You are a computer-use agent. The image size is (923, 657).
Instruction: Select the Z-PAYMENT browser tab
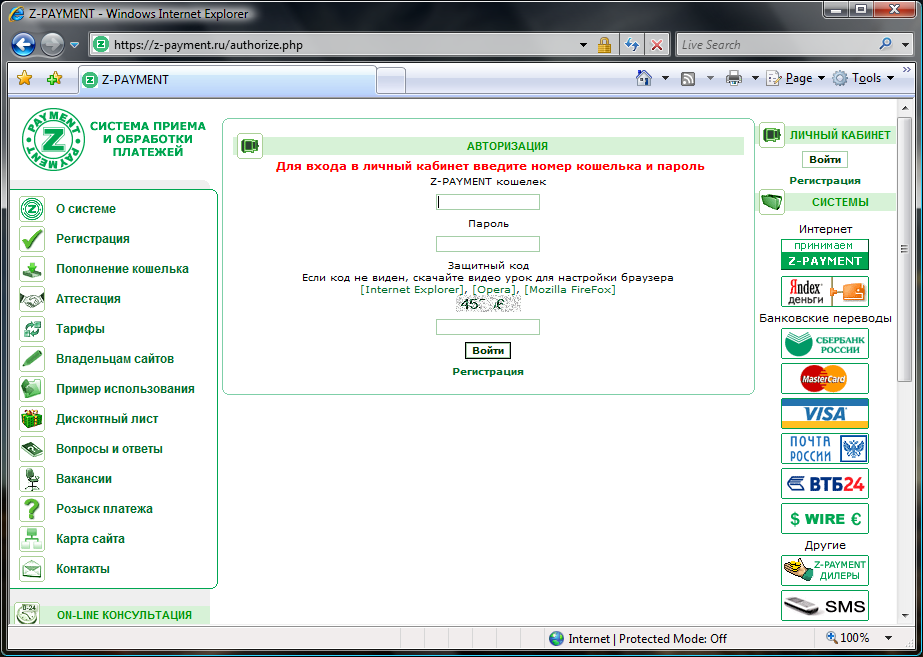click(x=227, y=79)
